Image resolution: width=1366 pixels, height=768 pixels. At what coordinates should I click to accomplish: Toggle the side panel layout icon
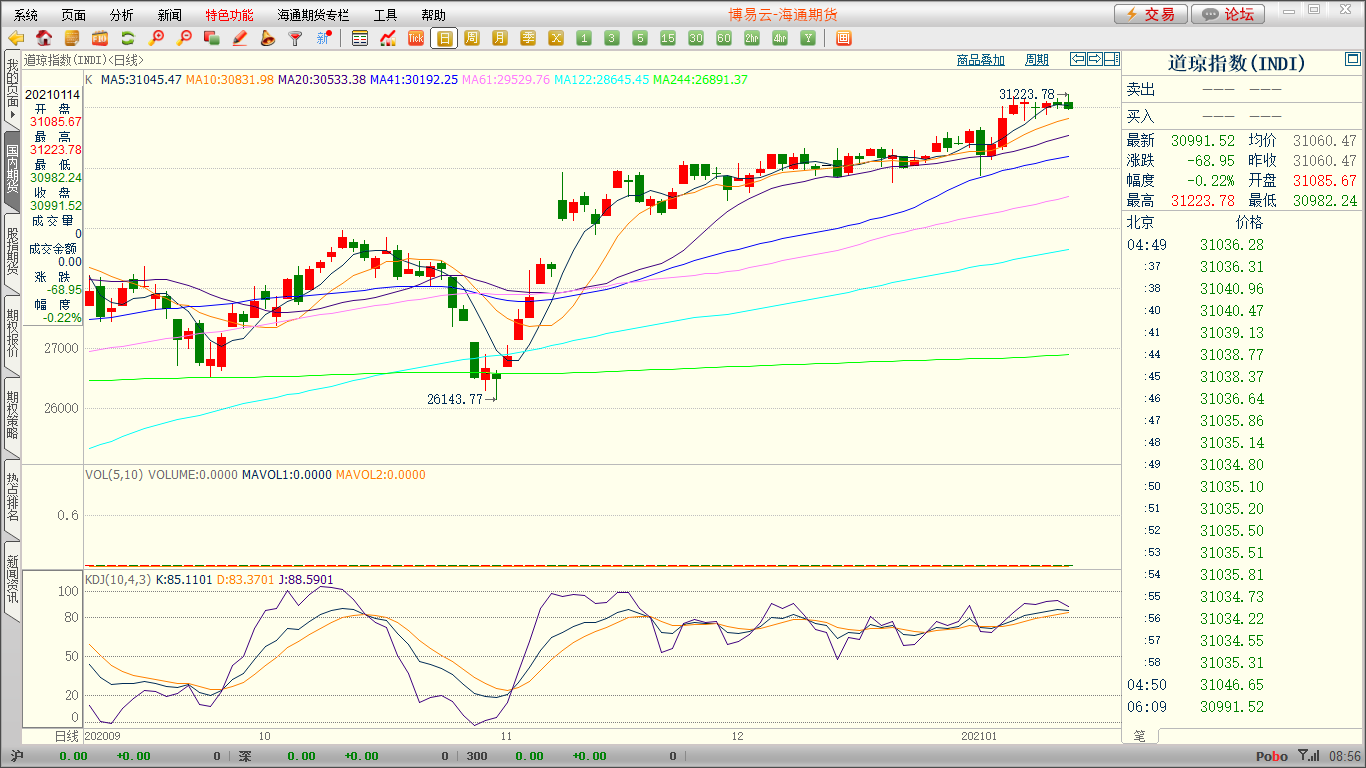pos(1112,59)
